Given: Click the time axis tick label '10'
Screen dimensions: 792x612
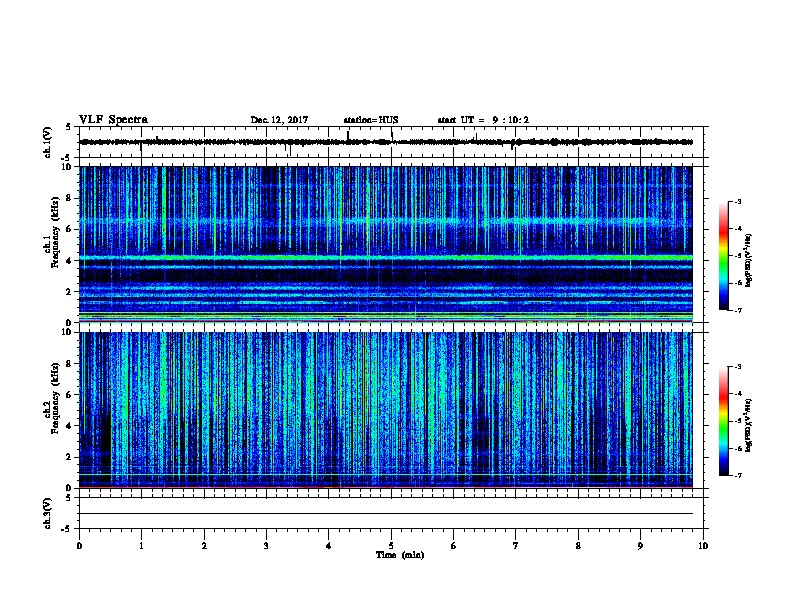Looking at the screenshot, I should tap(703, 546).
